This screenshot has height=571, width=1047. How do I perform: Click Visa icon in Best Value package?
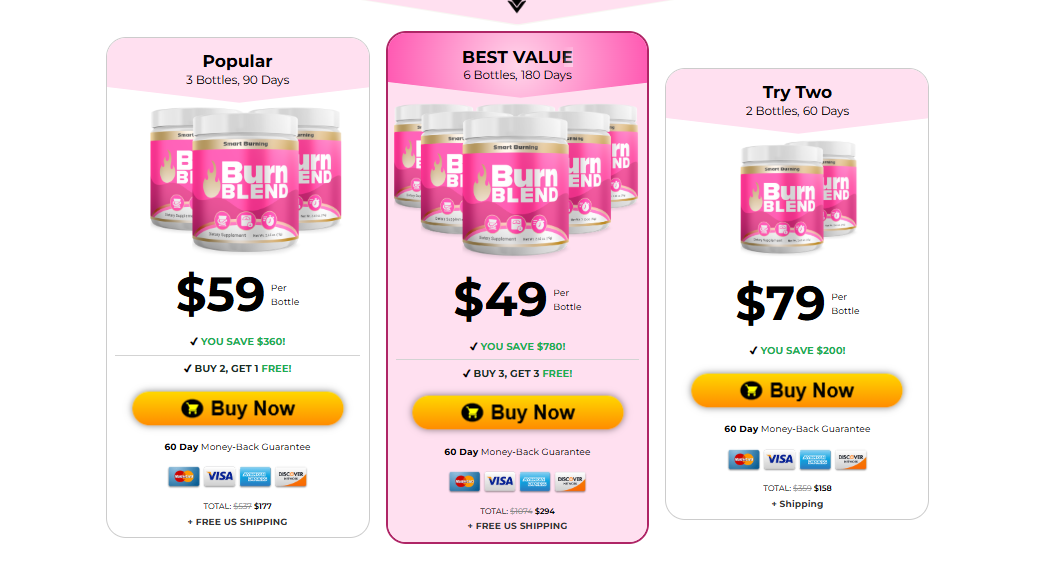pos(499,481)
